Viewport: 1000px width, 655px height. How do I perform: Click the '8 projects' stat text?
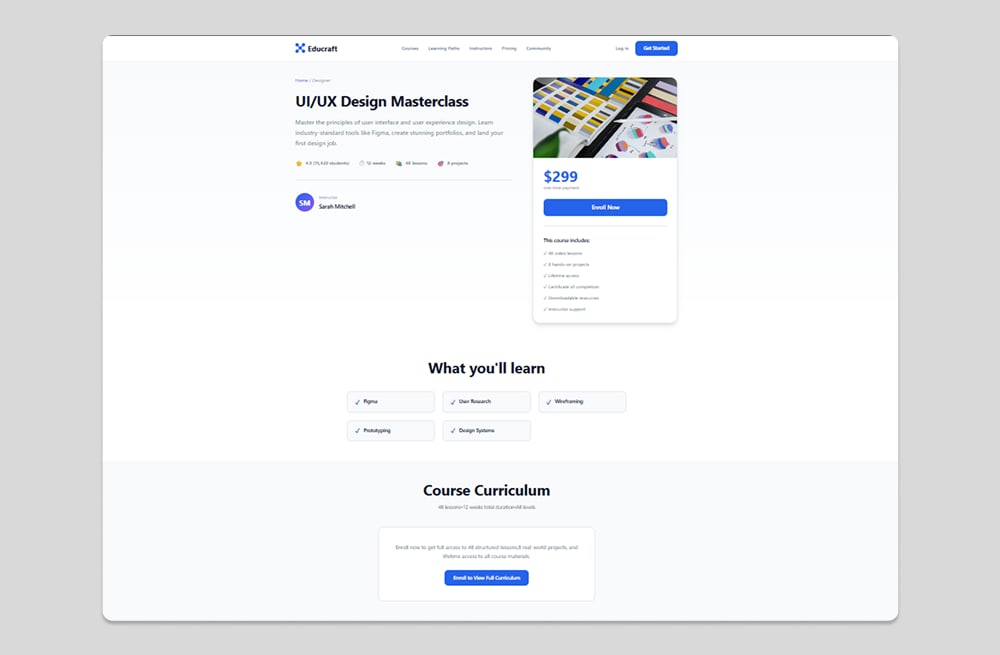tap(458, 163)
